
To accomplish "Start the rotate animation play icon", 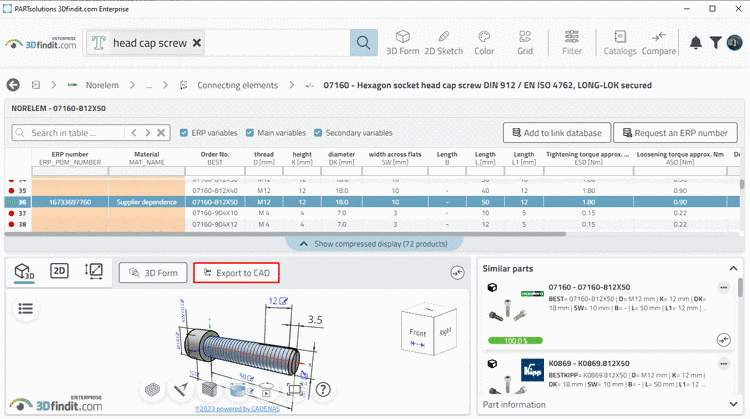I will tap(266, 390).
